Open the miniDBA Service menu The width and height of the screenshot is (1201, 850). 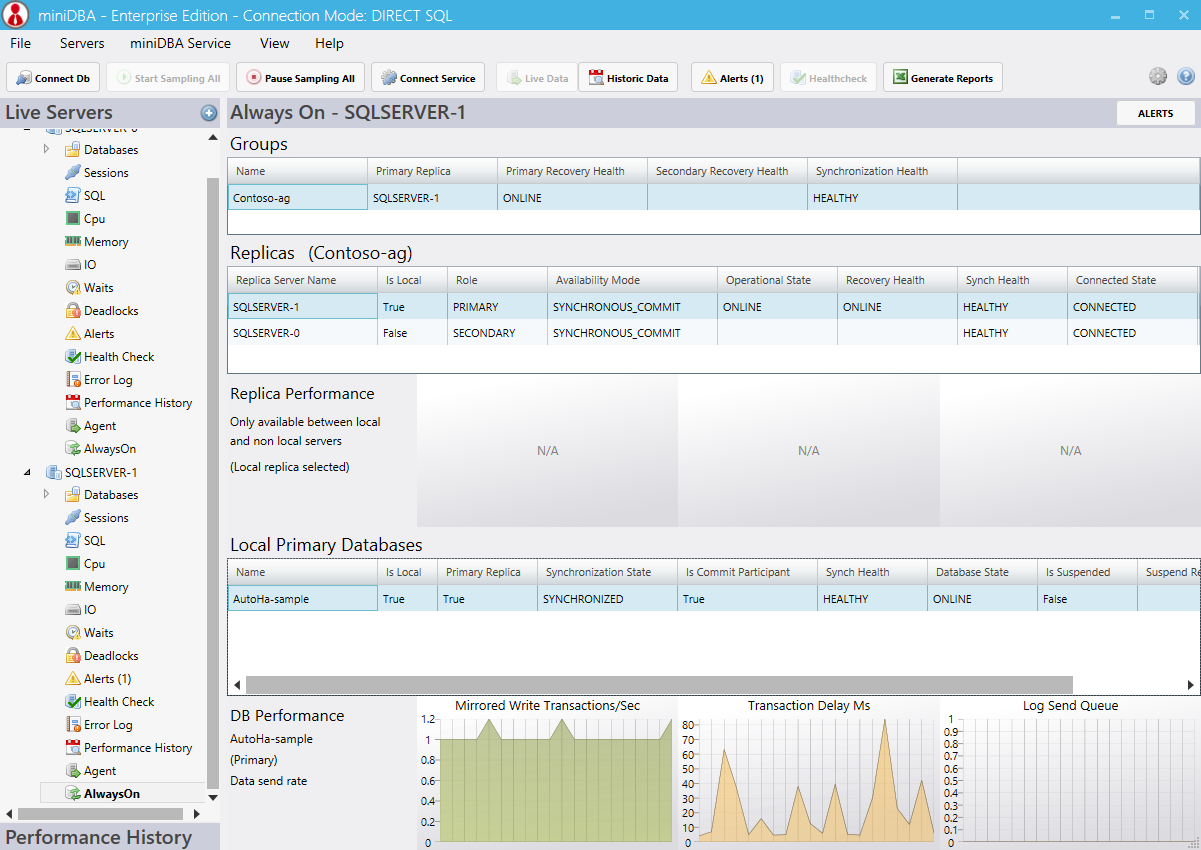(x=180, y=43)
